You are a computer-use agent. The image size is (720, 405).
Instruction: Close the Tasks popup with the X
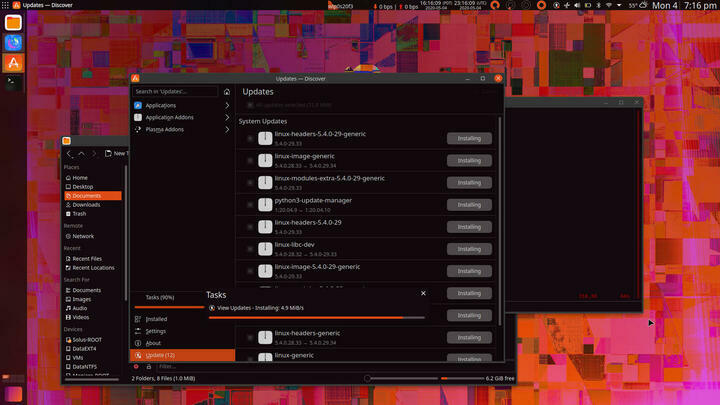click(x=423, y=293)
